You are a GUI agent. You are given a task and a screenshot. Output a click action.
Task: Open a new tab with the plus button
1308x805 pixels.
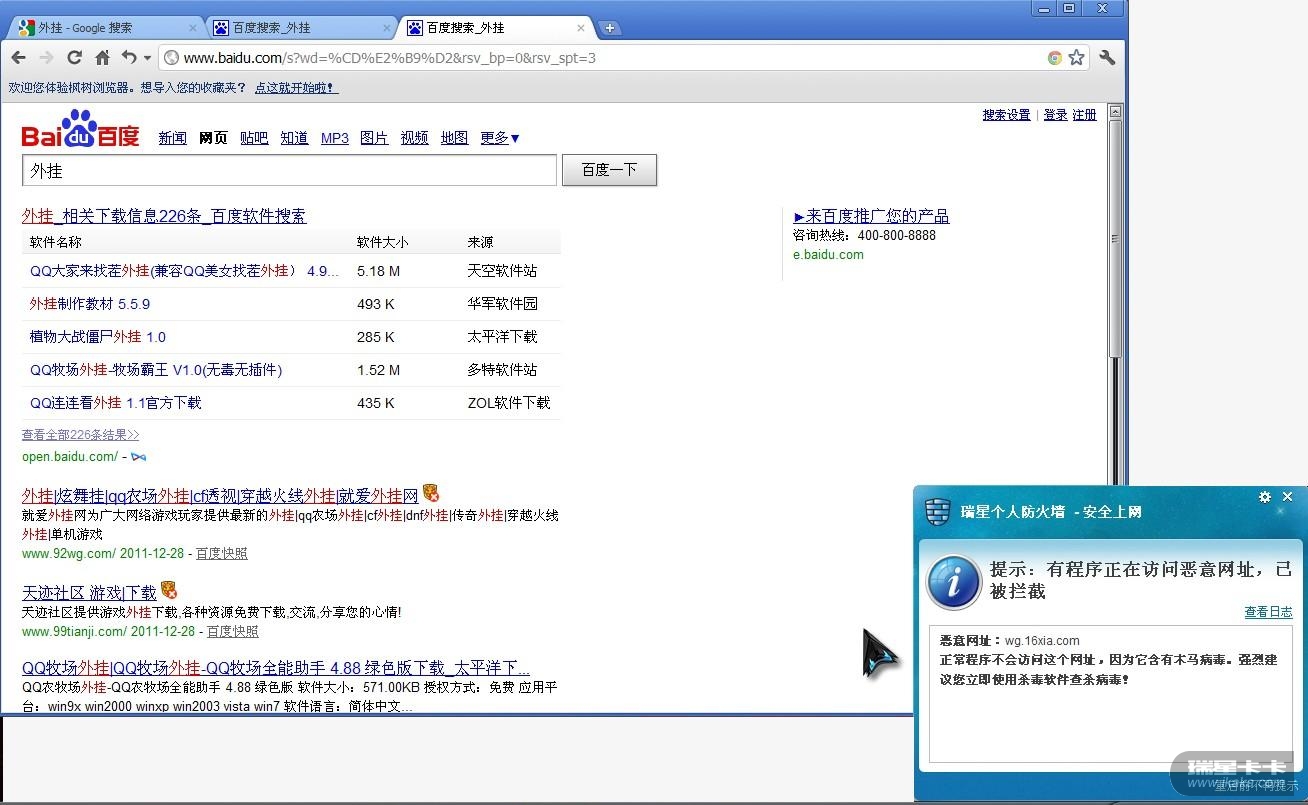pos(609,28)
